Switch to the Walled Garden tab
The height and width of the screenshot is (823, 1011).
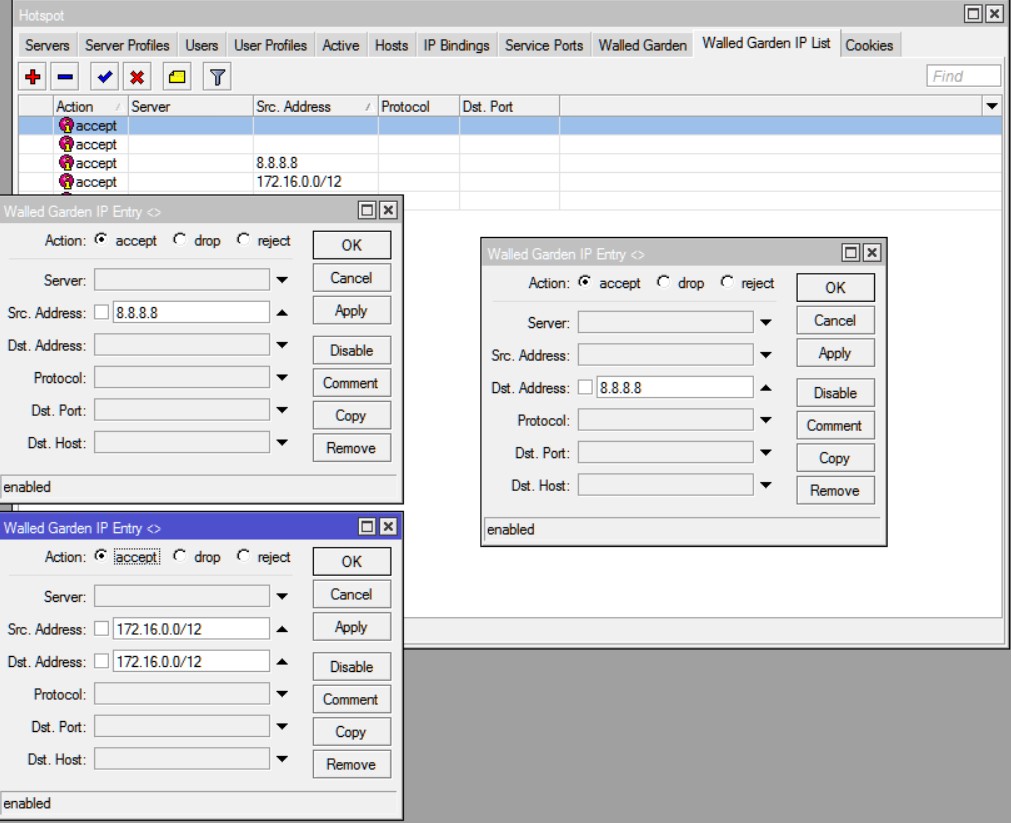(642, 45)
